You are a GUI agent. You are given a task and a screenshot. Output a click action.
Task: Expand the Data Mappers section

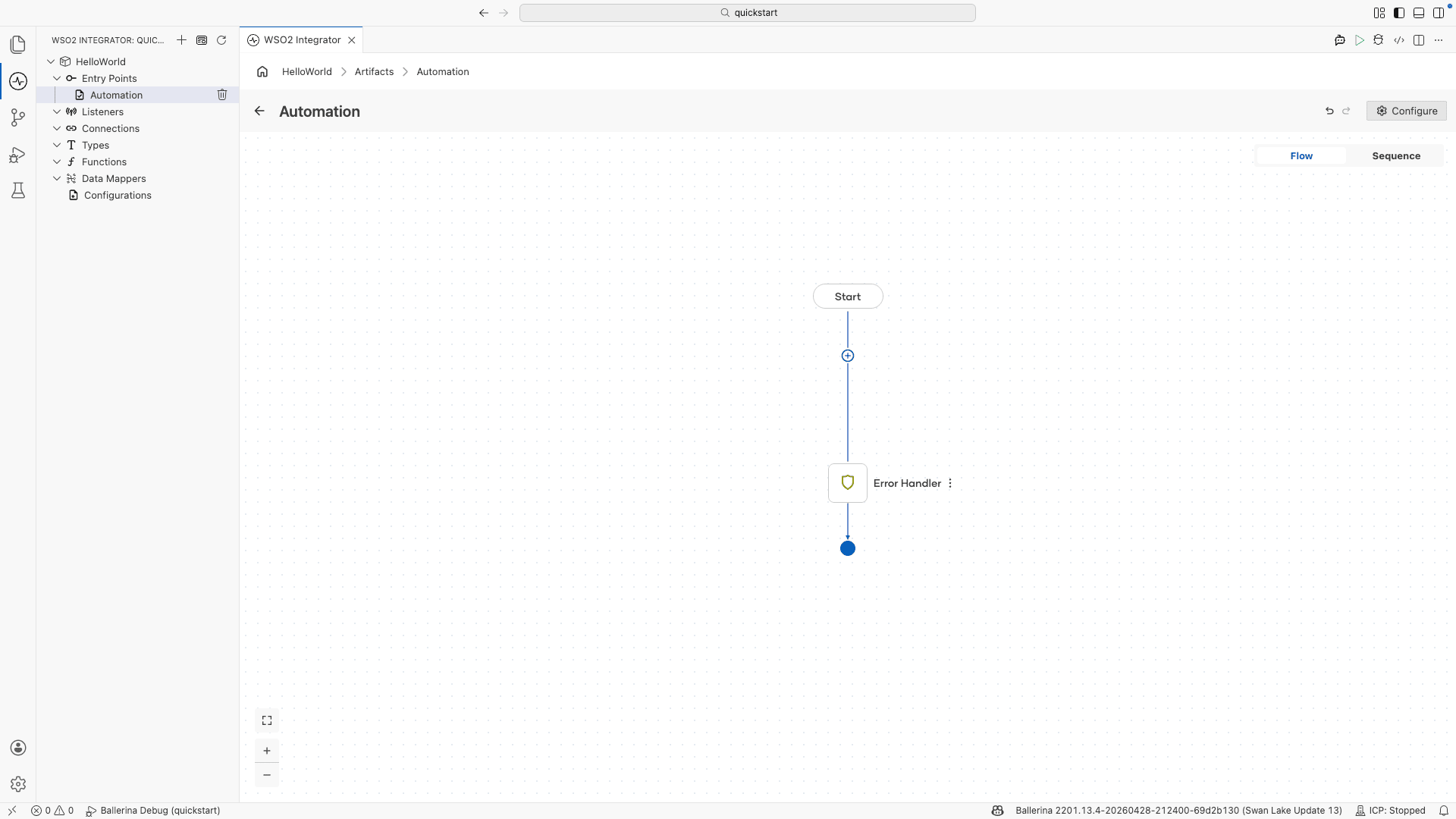click(x=57, y=178)
